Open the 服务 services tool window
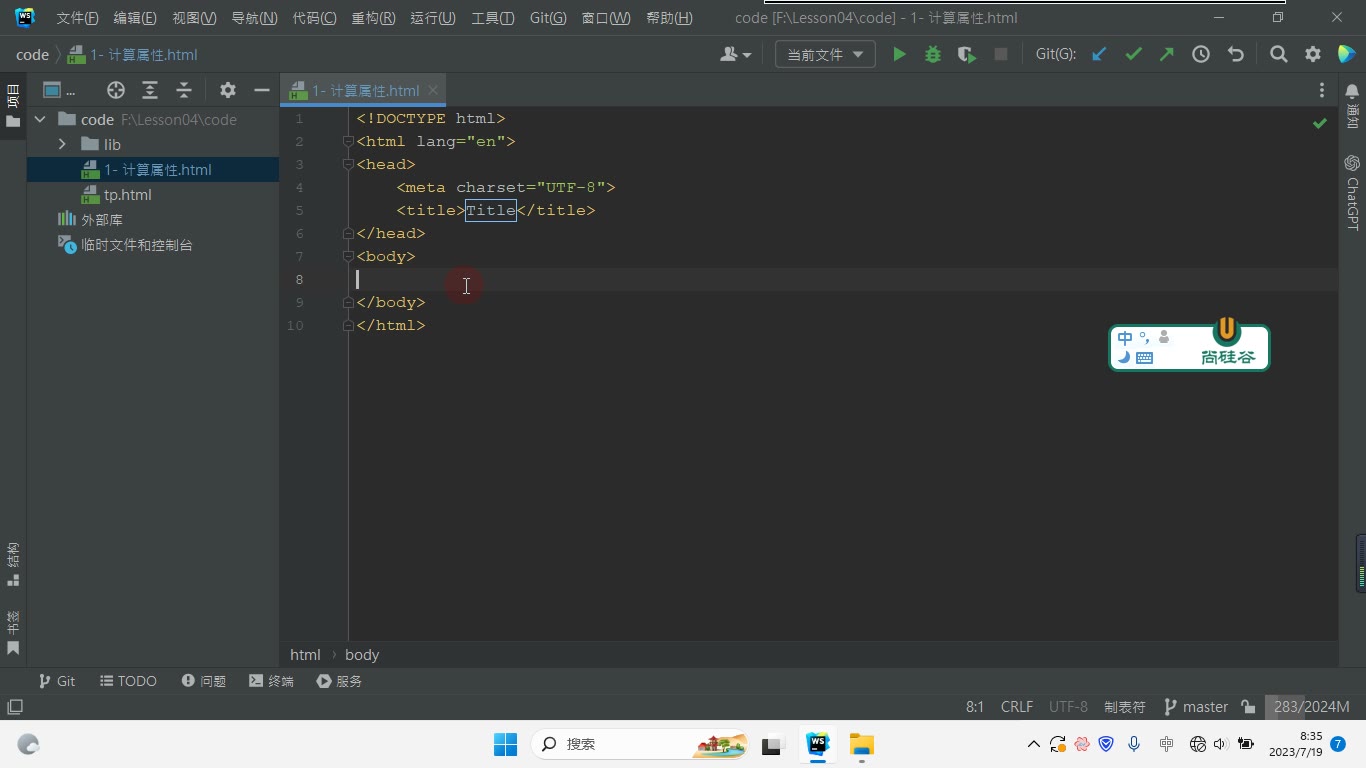Viewport: 1366px width, 768px height. tap(339, 681)
